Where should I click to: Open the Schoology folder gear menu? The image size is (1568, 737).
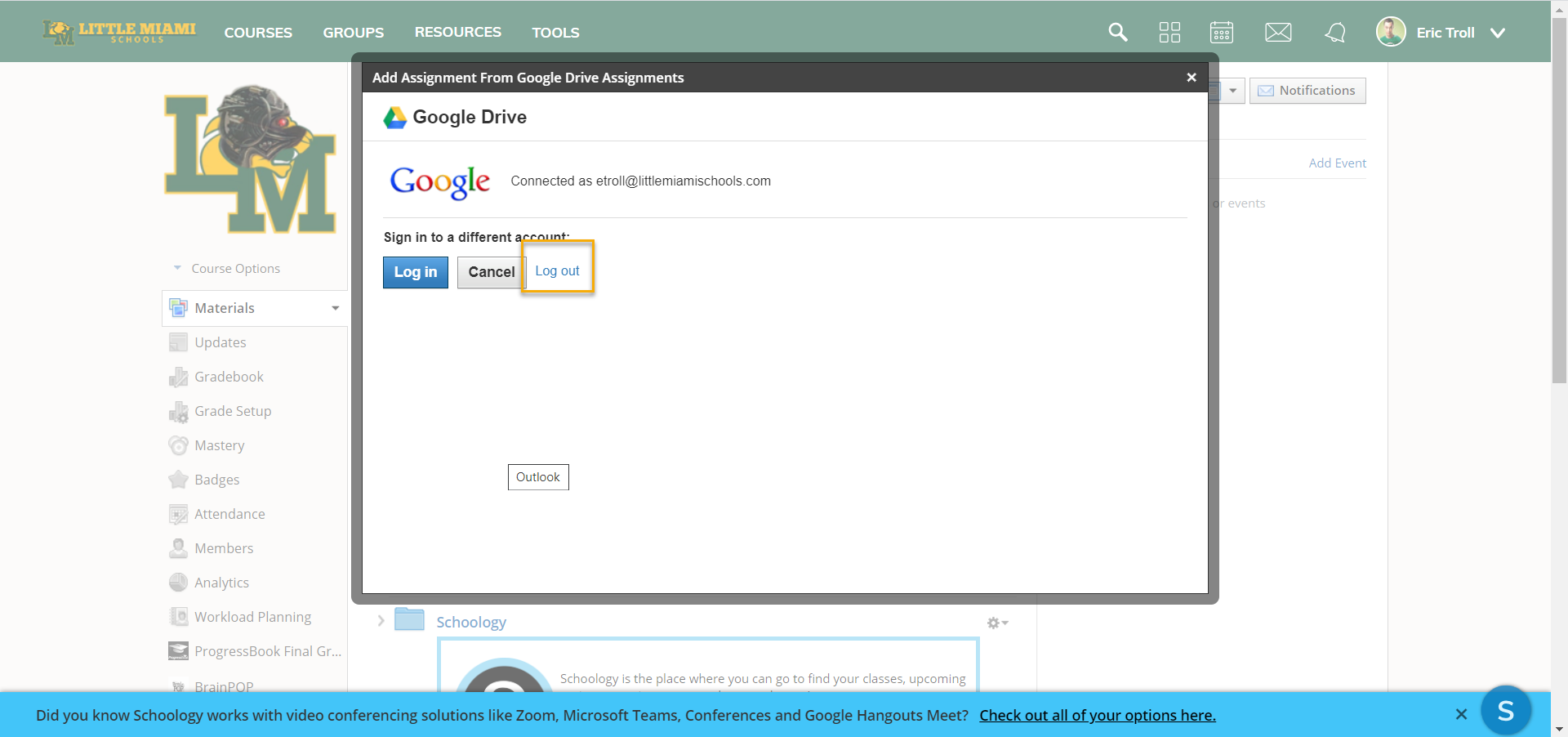tap(997, 623)
